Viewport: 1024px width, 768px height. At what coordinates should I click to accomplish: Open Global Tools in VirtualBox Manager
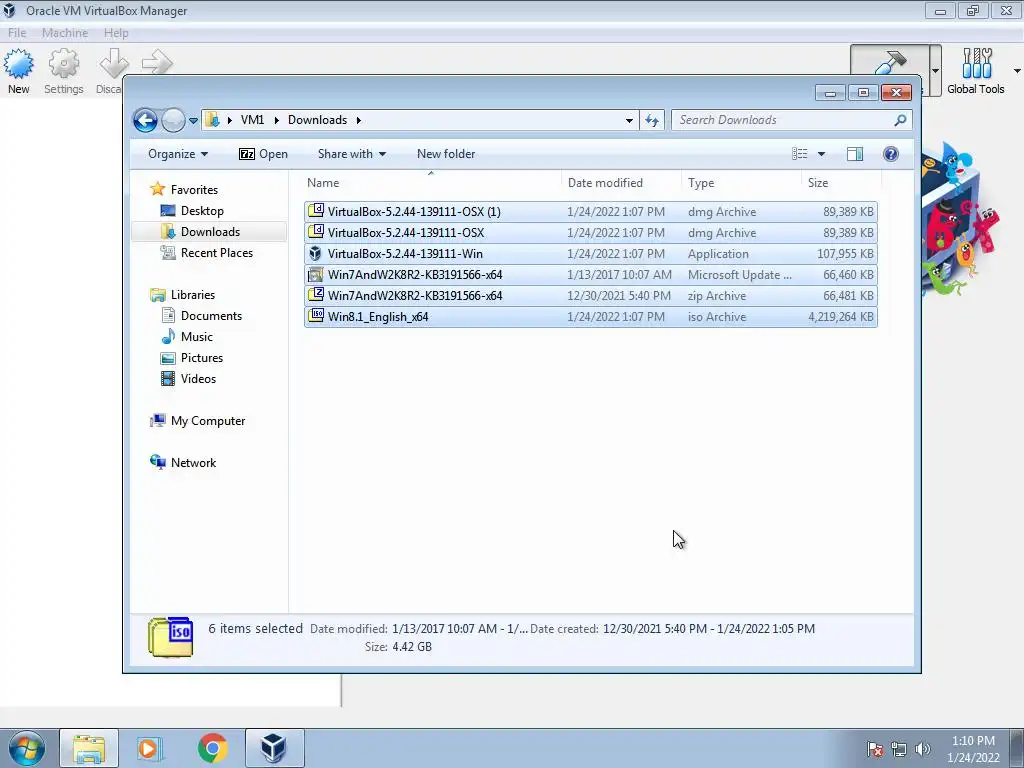click(976, 72)
